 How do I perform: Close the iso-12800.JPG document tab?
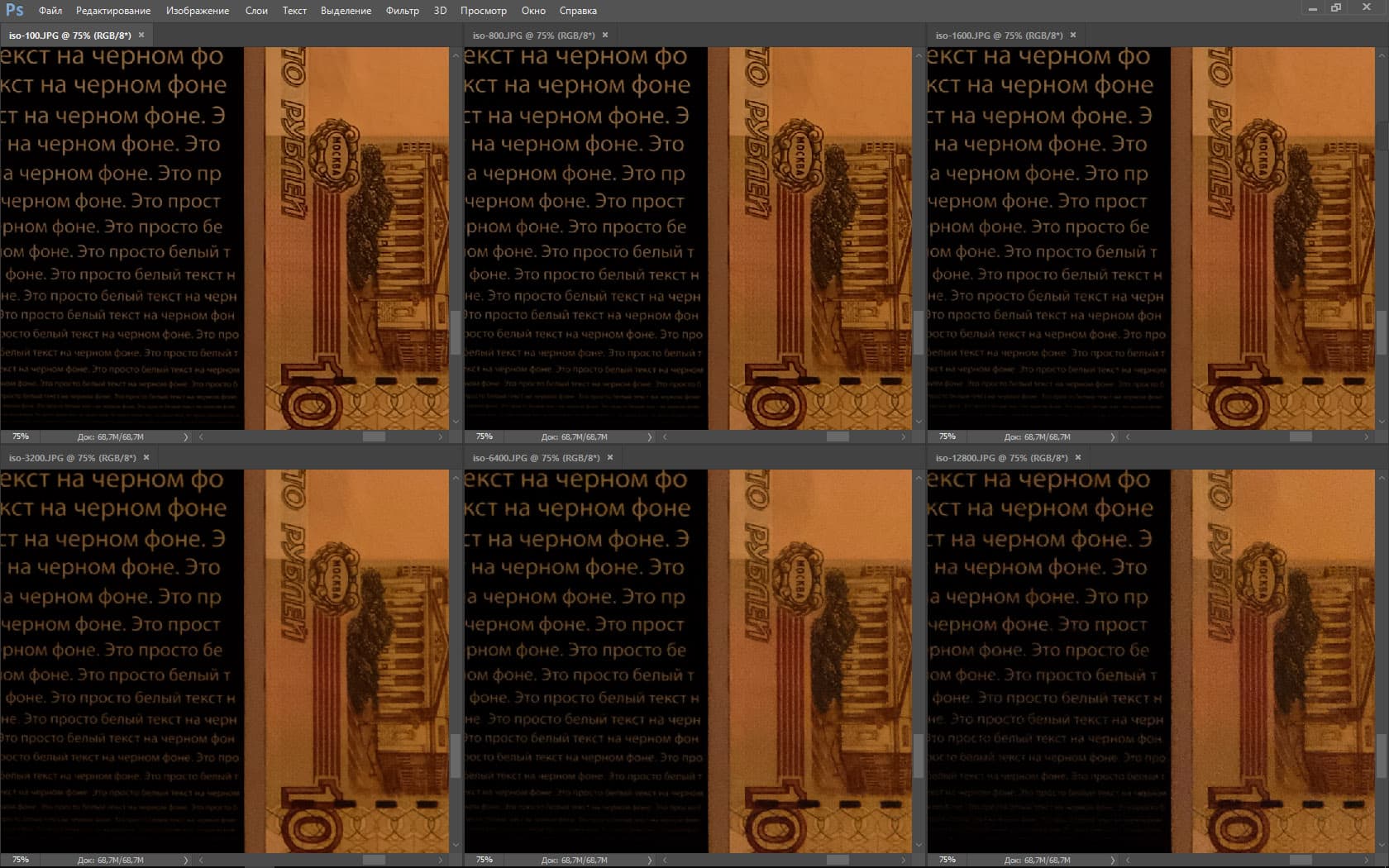coord(1078,457)
